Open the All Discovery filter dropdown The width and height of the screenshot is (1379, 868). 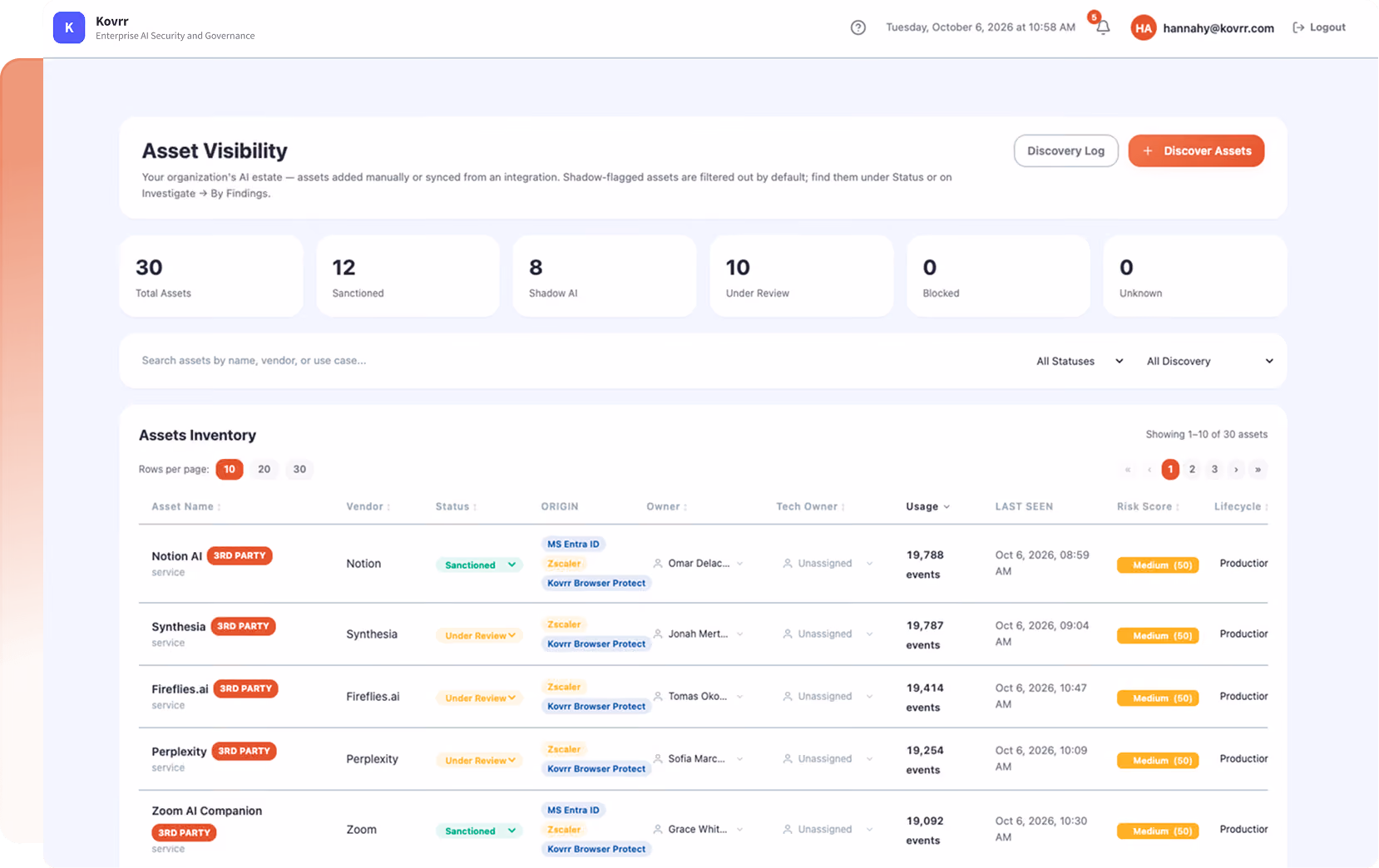1210,361
